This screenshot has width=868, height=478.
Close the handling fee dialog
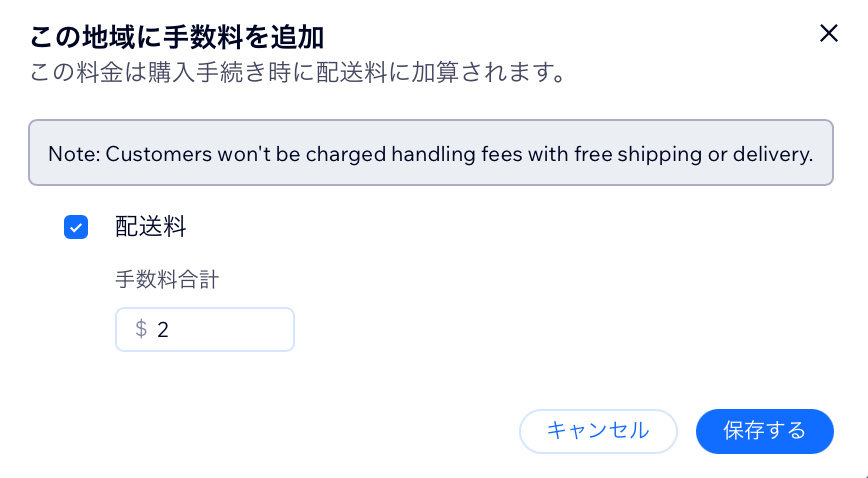pyautogui.click(x=828, y=33)
